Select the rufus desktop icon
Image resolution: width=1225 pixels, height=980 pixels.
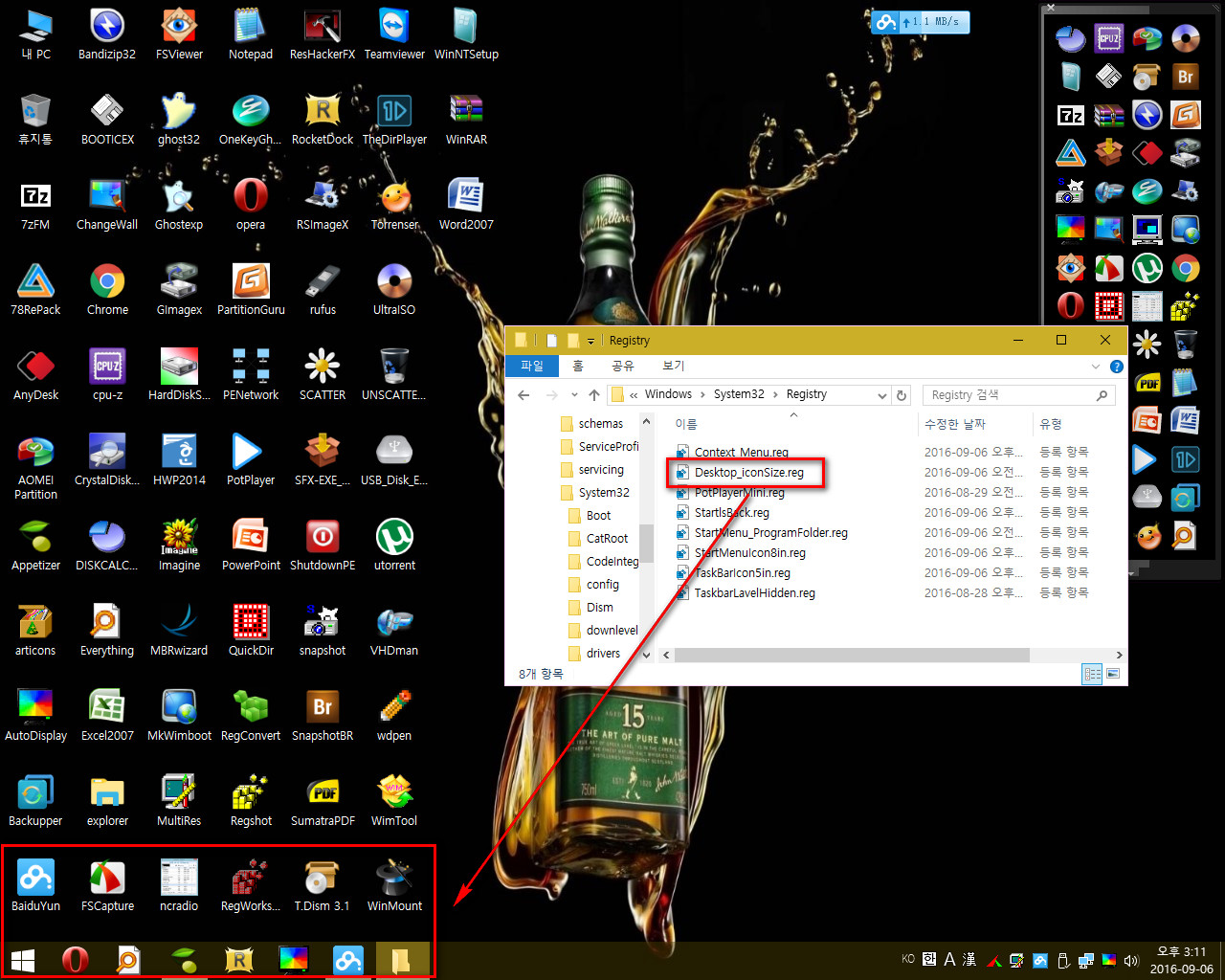(323, 290)
